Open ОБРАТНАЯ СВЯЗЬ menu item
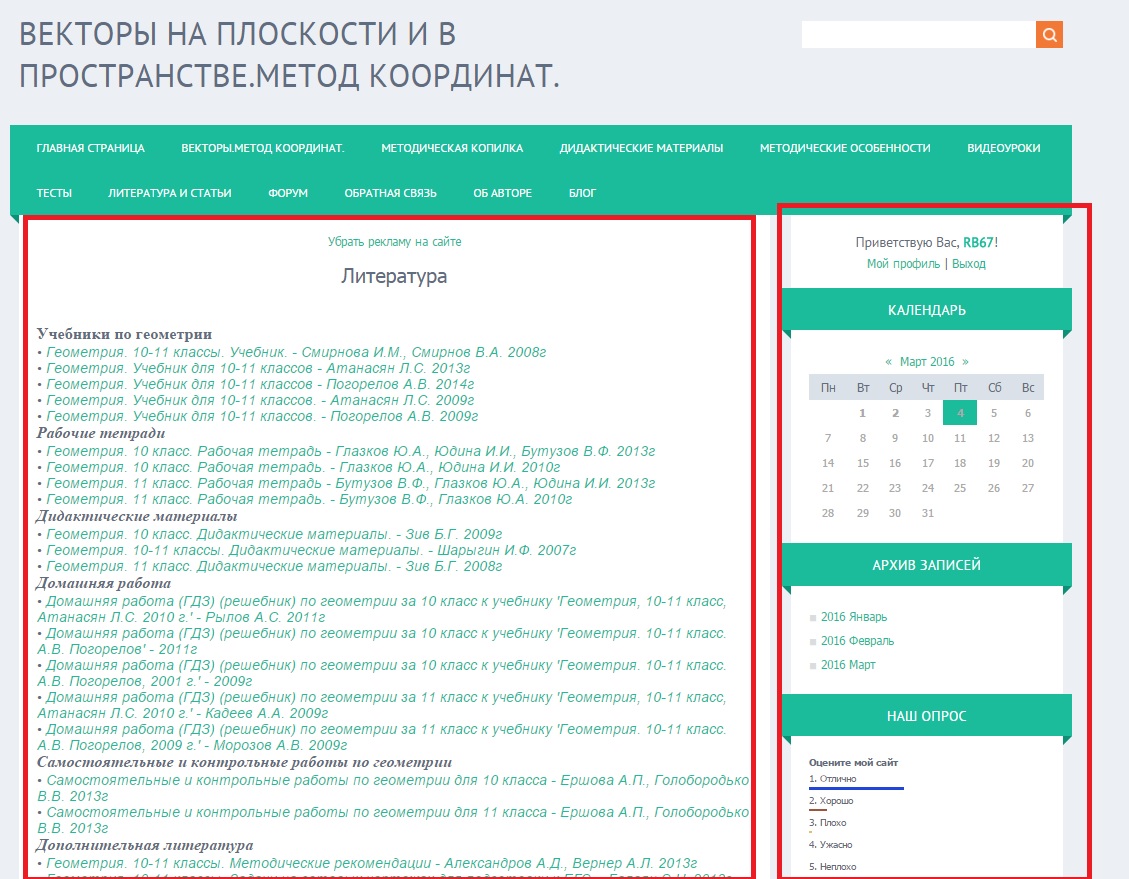 click(390, 193)
